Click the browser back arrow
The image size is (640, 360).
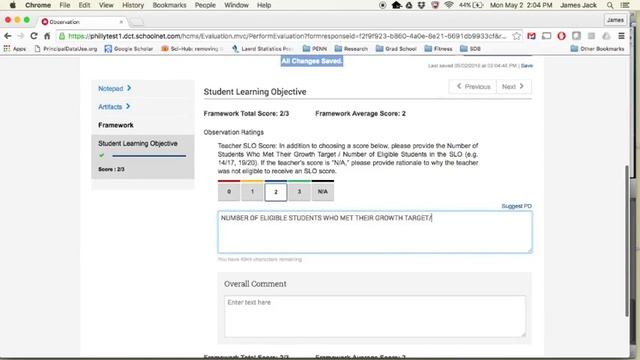[x=8, y=36]
